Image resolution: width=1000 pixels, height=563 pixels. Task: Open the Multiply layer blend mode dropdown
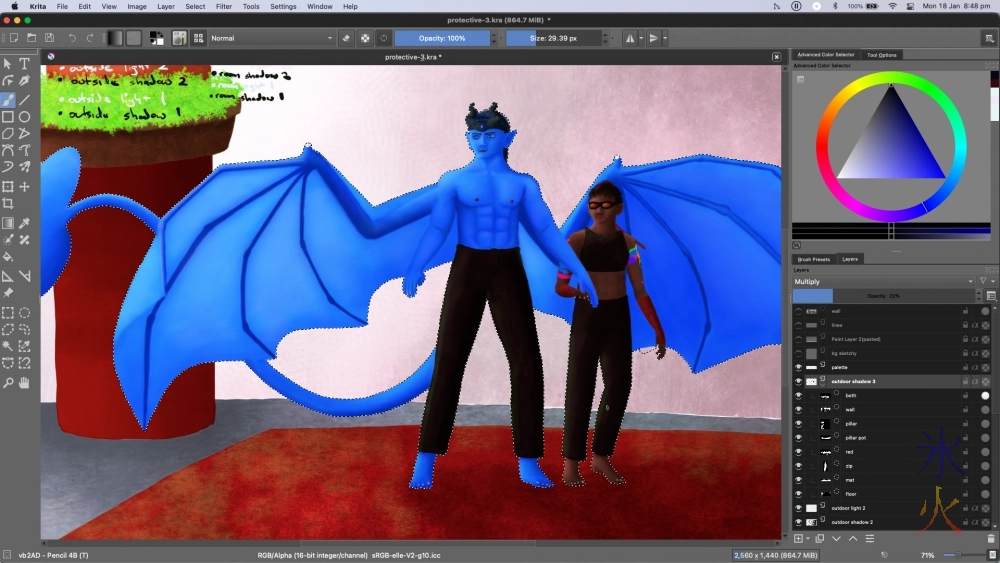pyautogui.click(x=884, y=282)
